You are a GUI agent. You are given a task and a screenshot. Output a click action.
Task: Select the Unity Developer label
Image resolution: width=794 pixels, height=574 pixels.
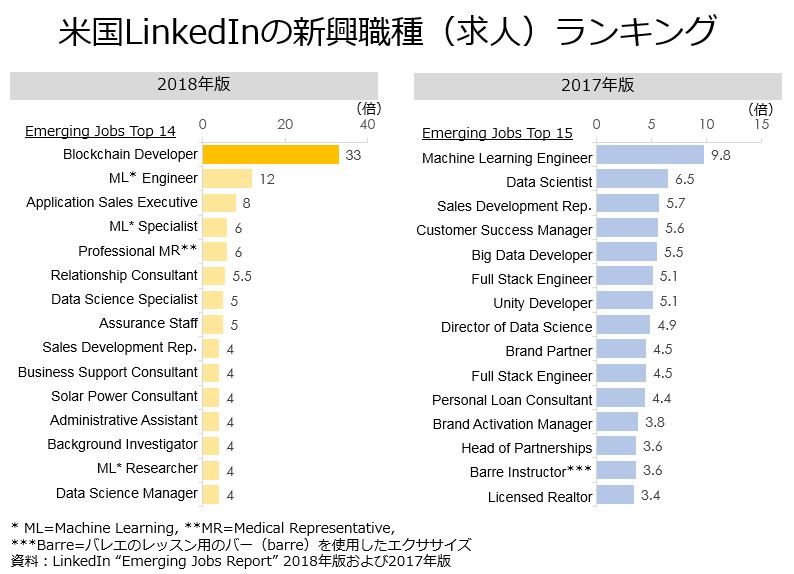click(x=542, y=303)
